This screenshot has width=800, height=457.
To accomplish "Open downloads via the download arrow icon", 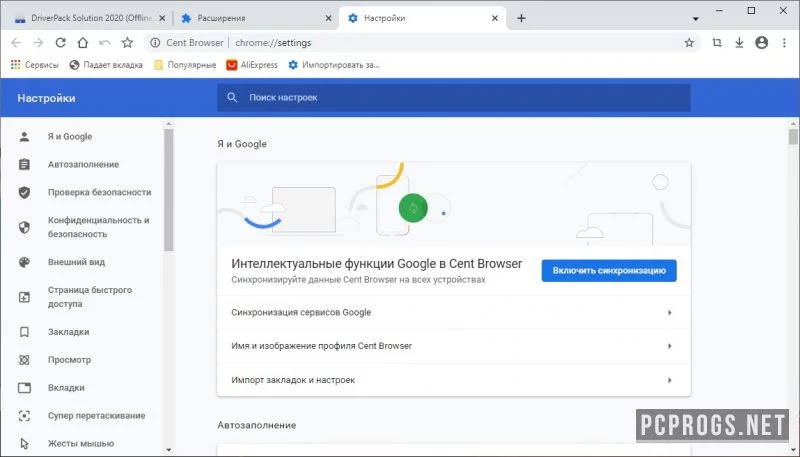I will (x=739, y=43).
